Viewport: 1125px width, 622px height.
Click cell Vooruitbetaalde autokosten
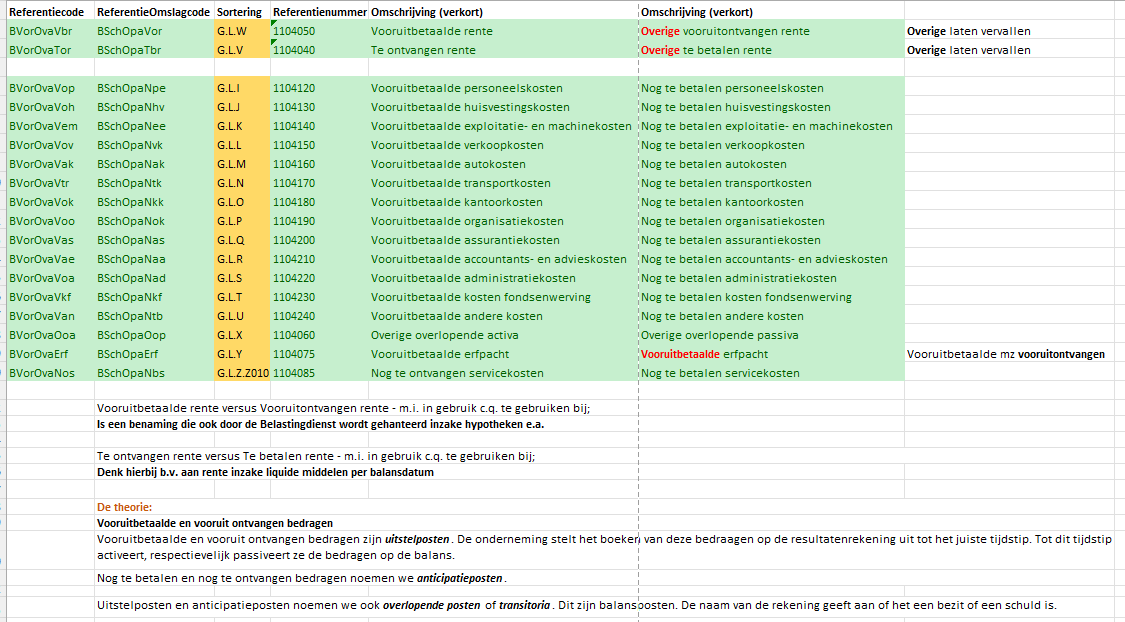tap(503, 164)
